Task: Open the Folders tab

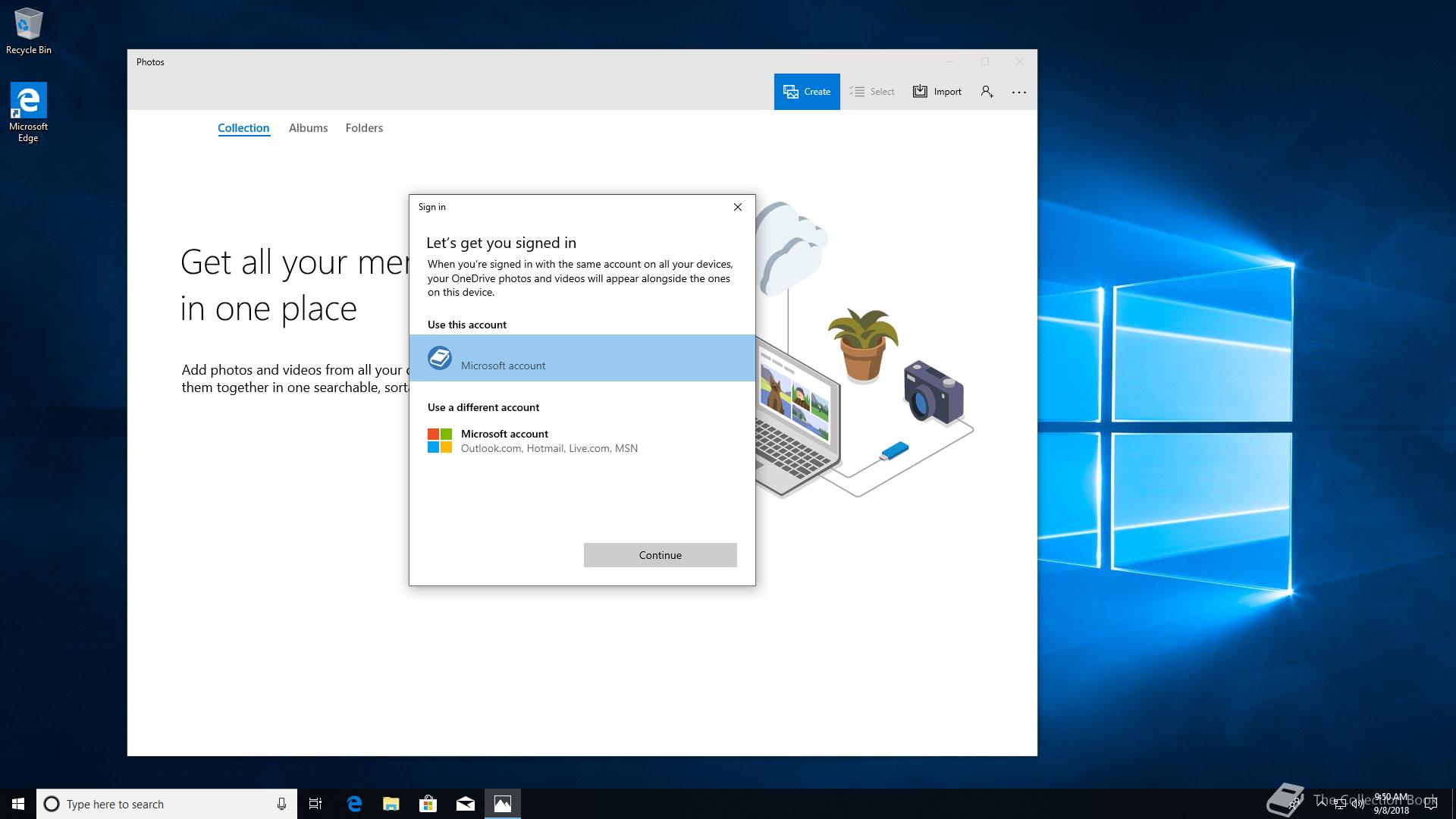Action: [x=364, y=128]
